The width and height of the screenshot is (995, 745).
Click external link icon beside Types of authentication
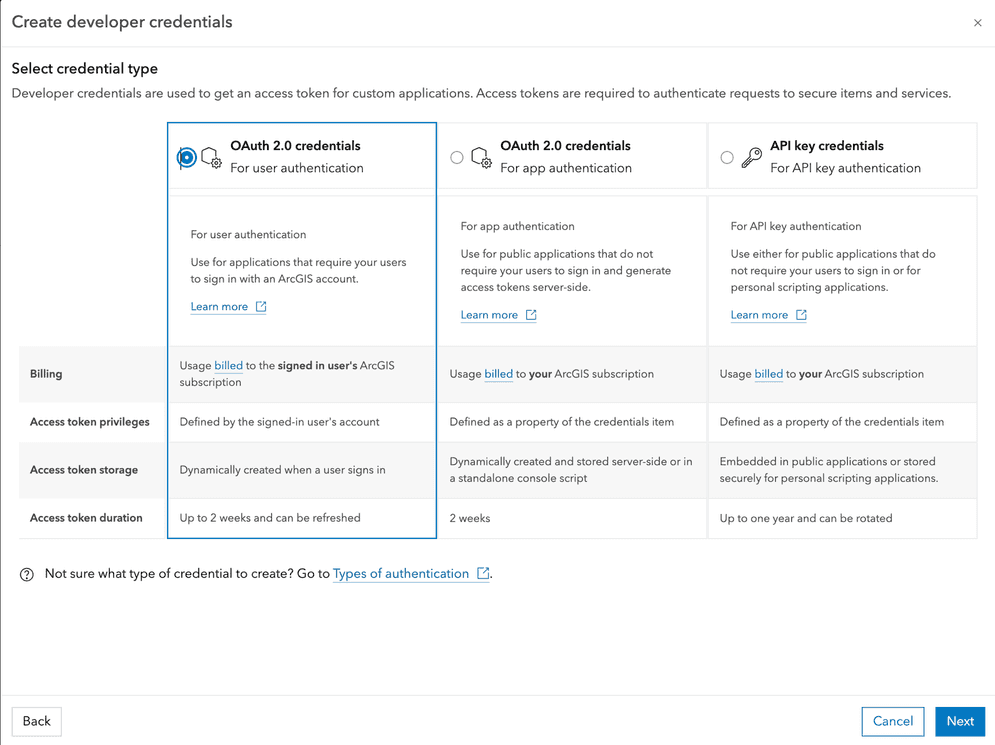[483, 573]
